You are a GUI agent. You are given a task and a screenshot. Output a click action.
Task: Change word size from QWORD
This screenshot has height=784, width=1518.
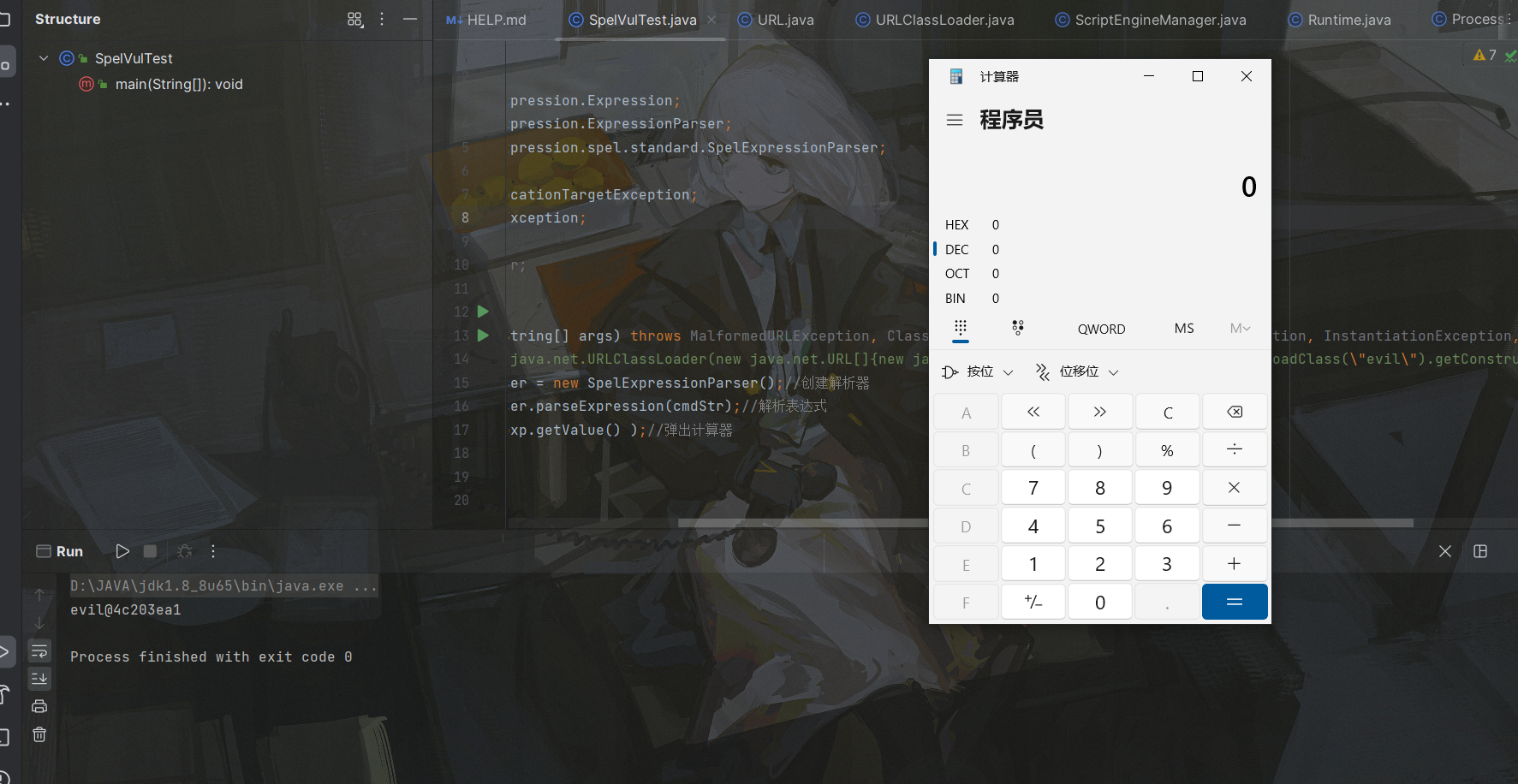pos(1100,329)
